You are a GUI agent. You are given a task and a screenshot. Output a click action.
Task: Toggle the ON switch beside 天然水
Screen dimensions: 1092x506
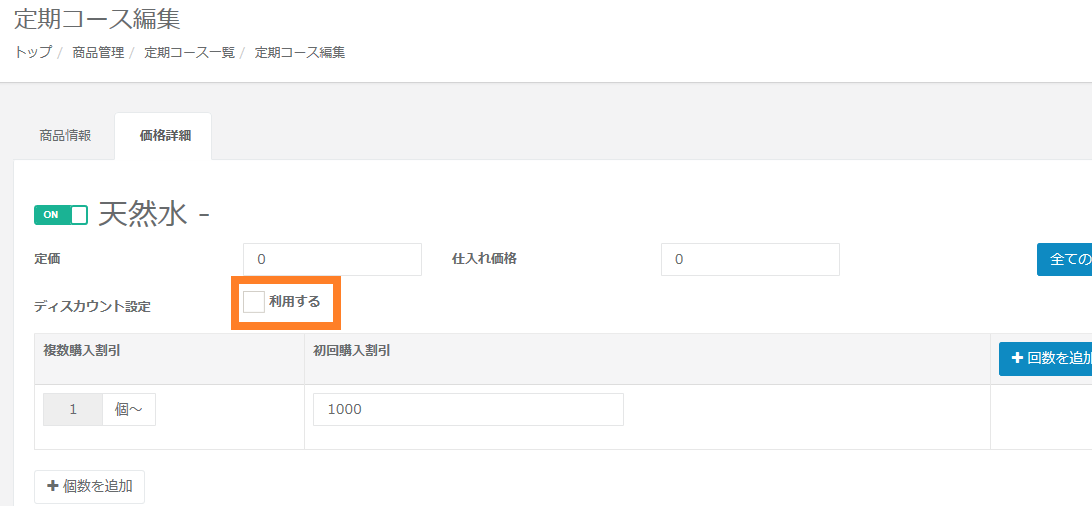coord(61,215)
